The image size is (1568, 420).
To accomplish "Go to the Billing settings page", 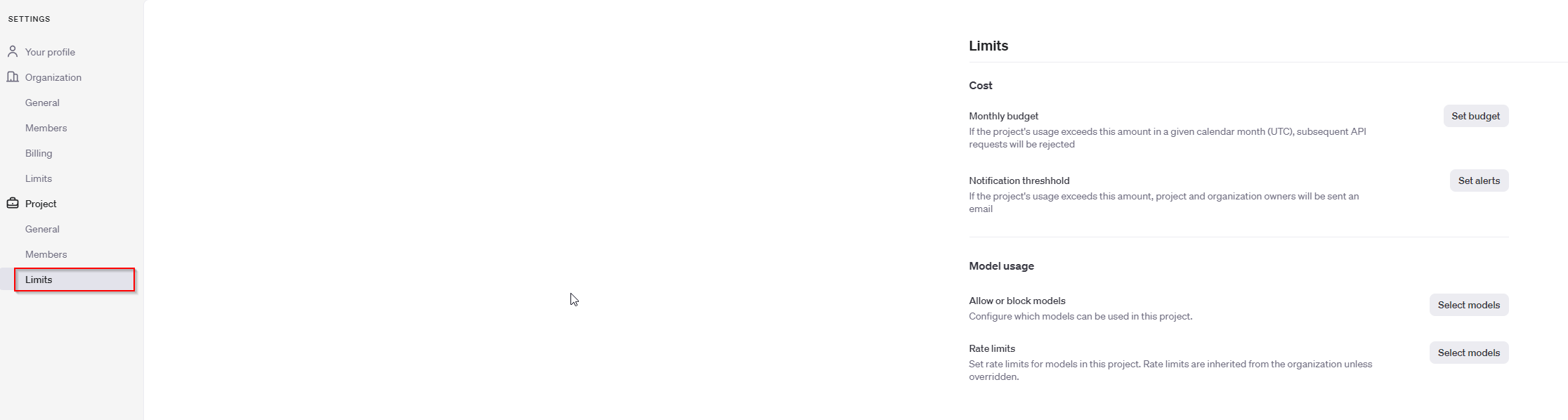I will [x=39, y=153].
